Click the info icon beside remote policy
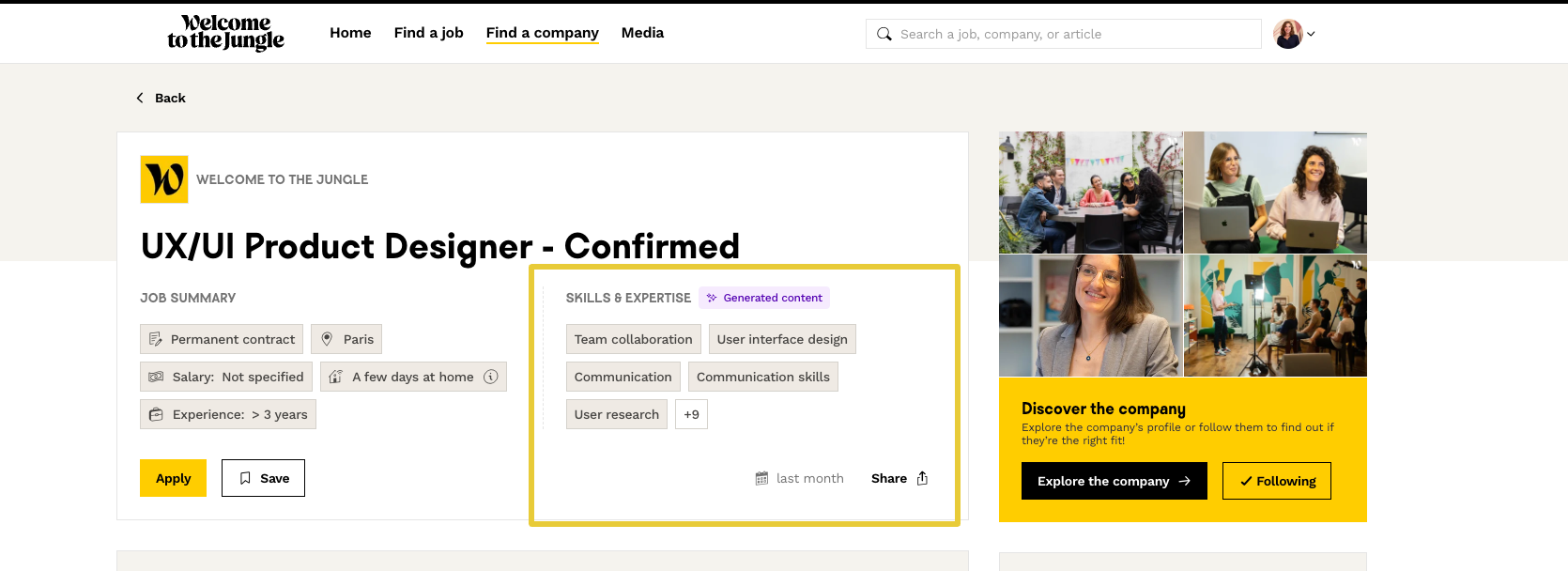 [490, 377]
